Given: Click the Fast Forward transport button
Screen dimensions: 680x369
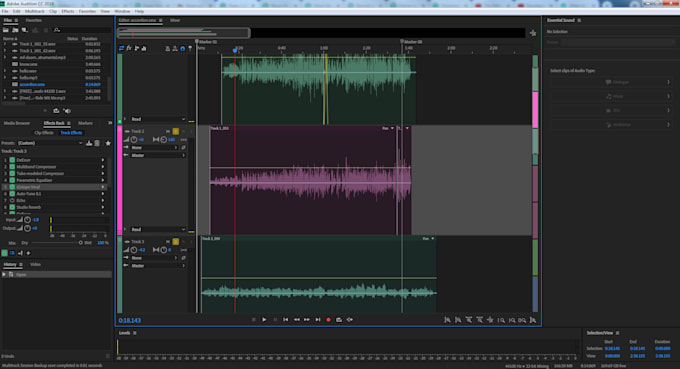Looking at the screenshot, I should pyautogui.click(x=307, y=320).
